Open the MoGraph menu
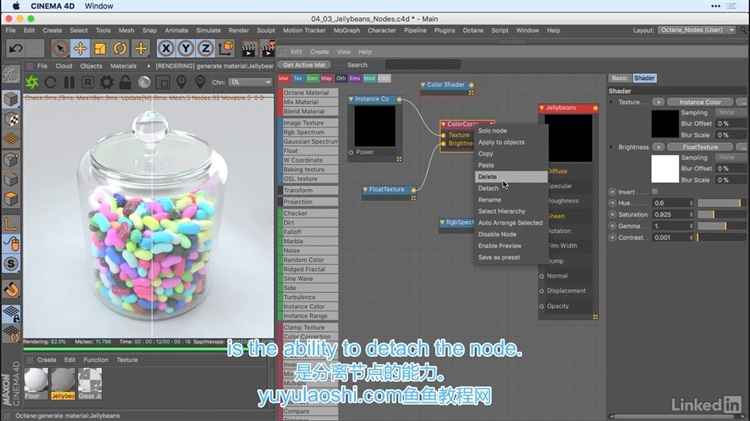 (346, 30)
